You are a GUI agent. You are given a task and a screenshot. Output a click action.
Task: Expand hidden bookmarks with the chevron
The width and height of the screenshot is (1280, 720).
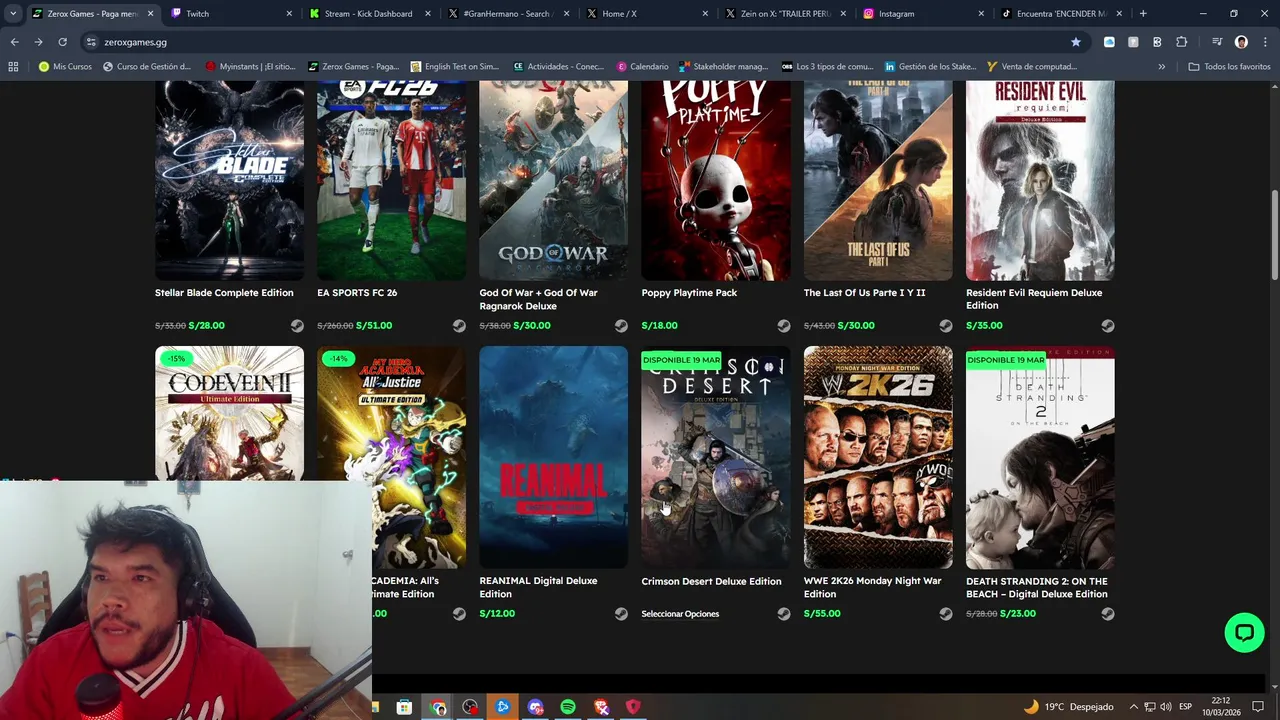(1161, 66)
